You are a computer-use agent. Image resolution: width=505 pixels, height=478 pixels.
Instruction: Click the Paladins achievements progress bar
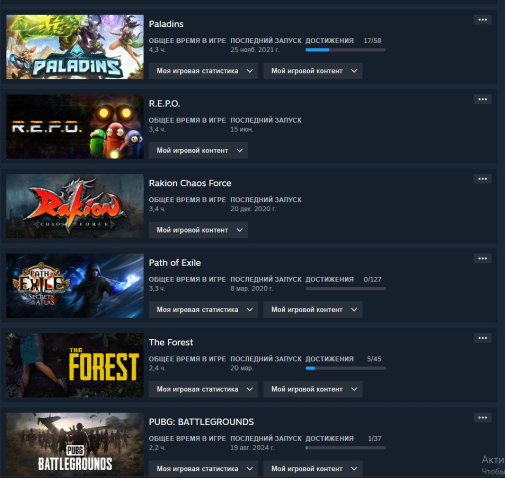[346, 50]
